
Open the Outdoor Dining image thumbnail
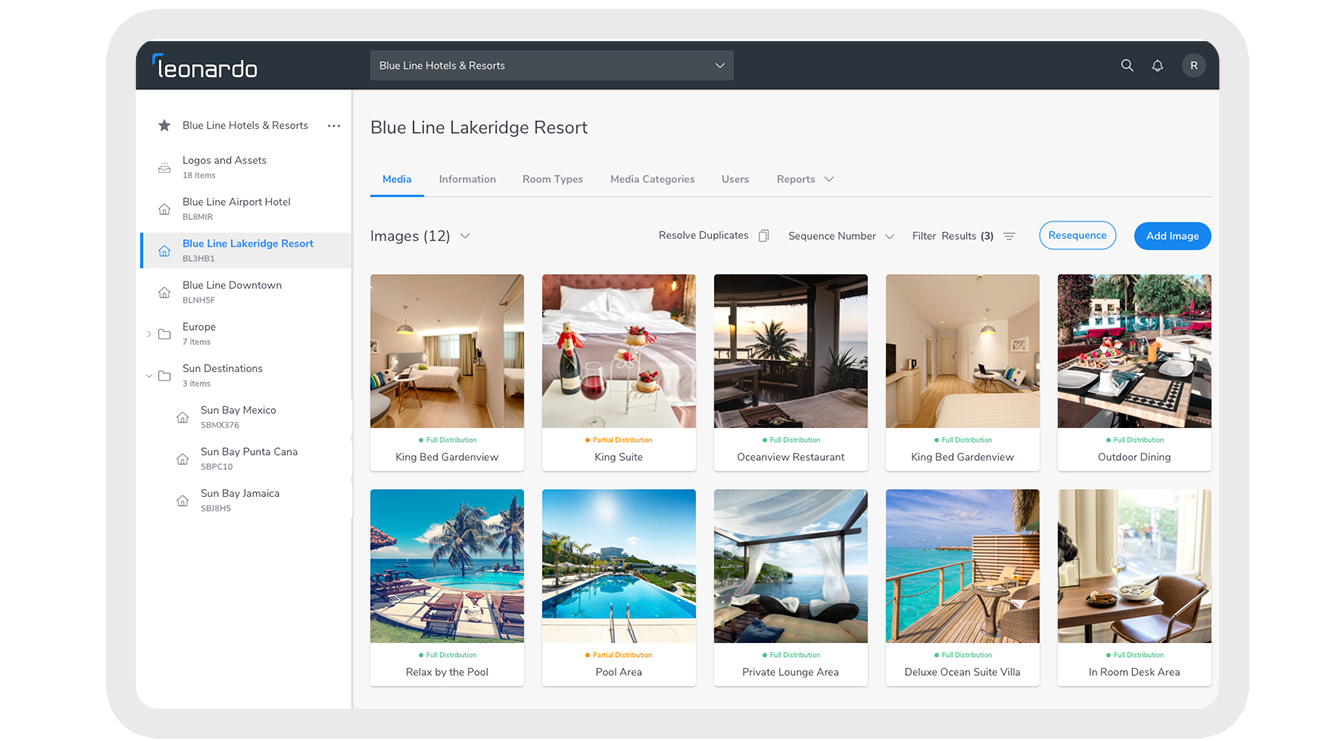1134,351
